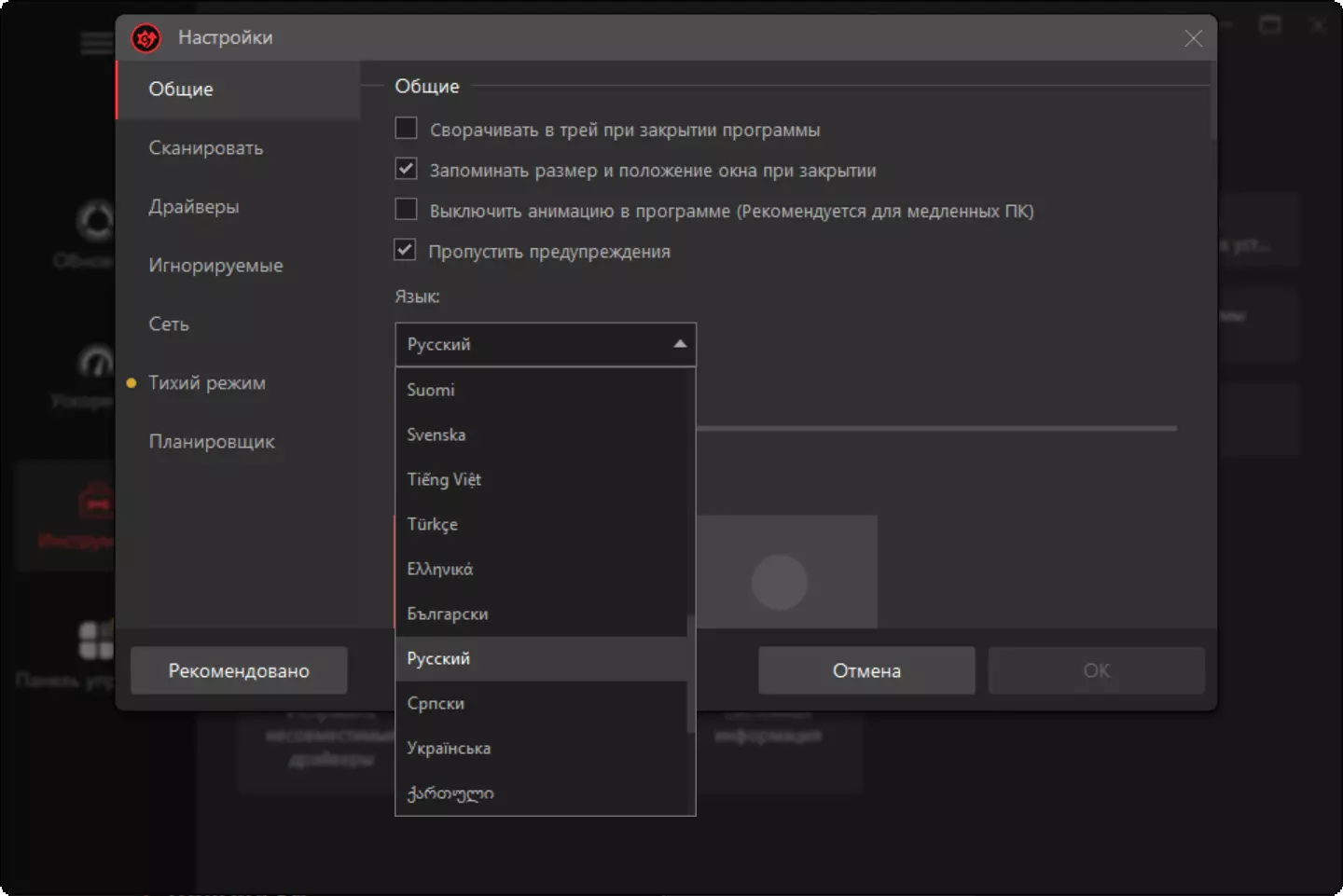Collapse the Язык combo box arrow
The height and width of the screenshot is (896, 1343).
click(x=680, y=344)
